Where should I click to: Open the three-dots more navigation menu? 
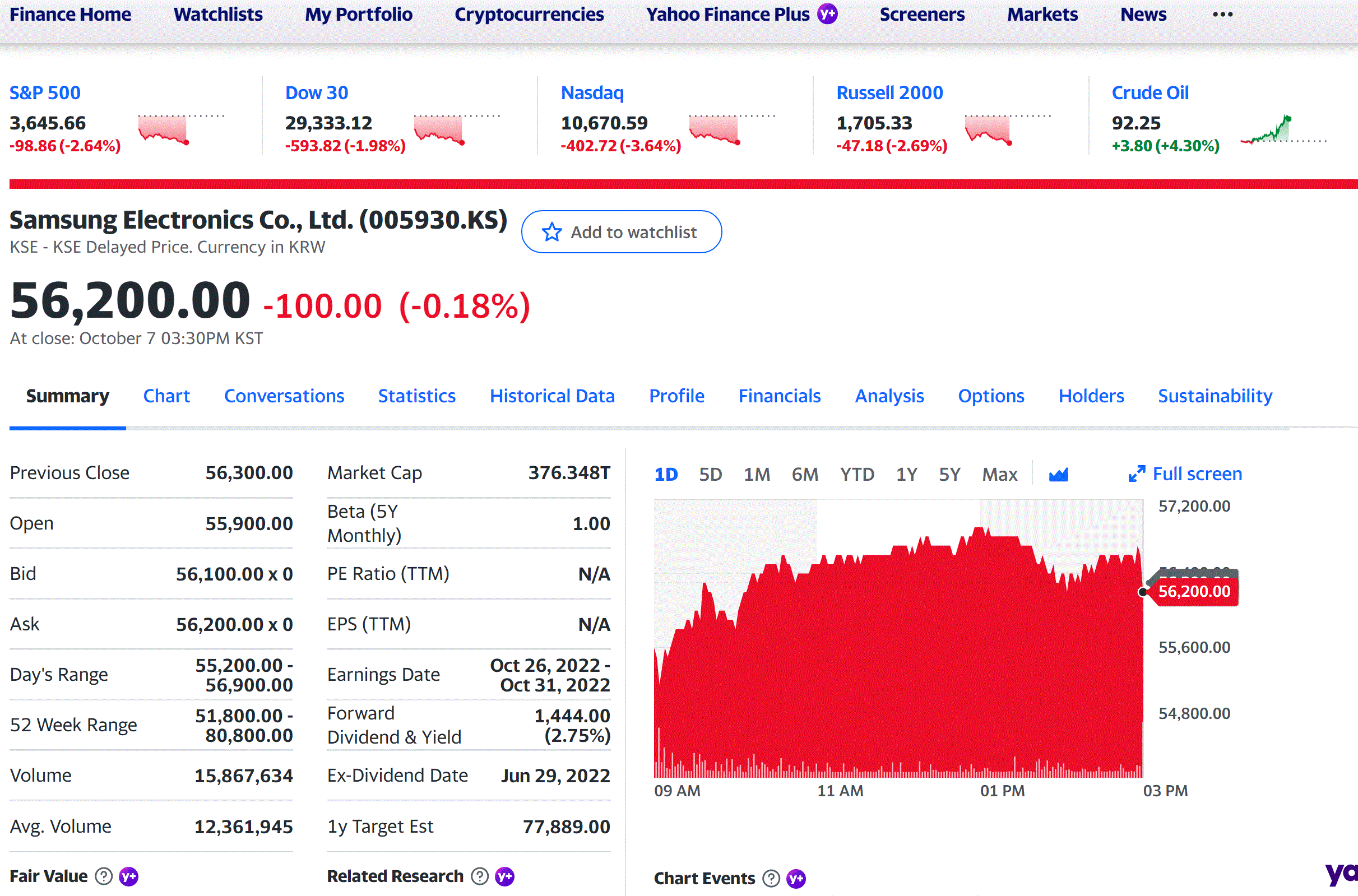(1222, 14)
